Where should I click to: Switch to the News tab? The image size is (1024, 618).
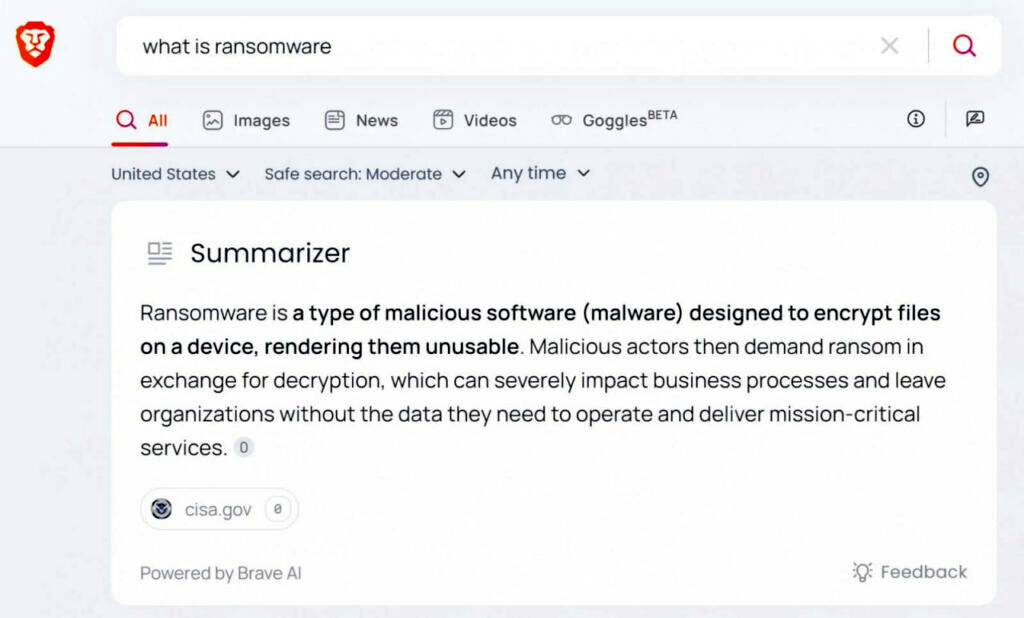point(361,120)
